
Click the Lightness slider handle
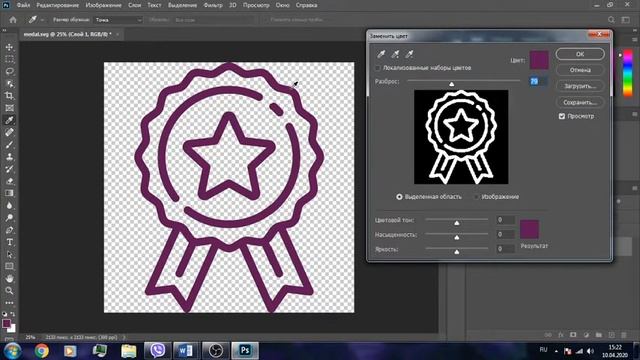(x=457, y=252)
